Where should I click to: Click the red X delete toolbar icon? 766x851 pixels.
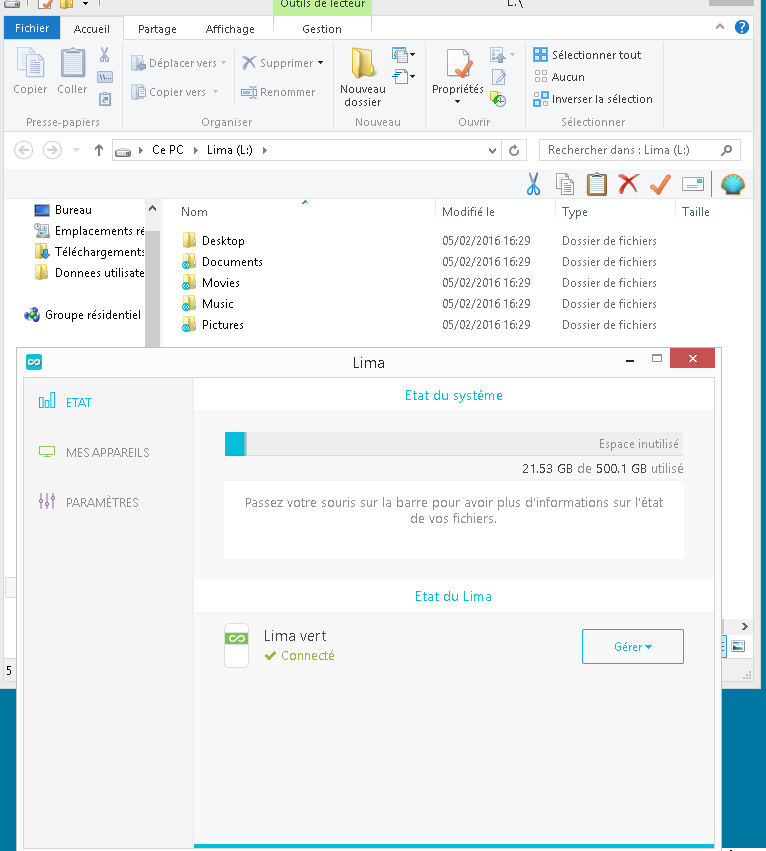click(628, 184)
